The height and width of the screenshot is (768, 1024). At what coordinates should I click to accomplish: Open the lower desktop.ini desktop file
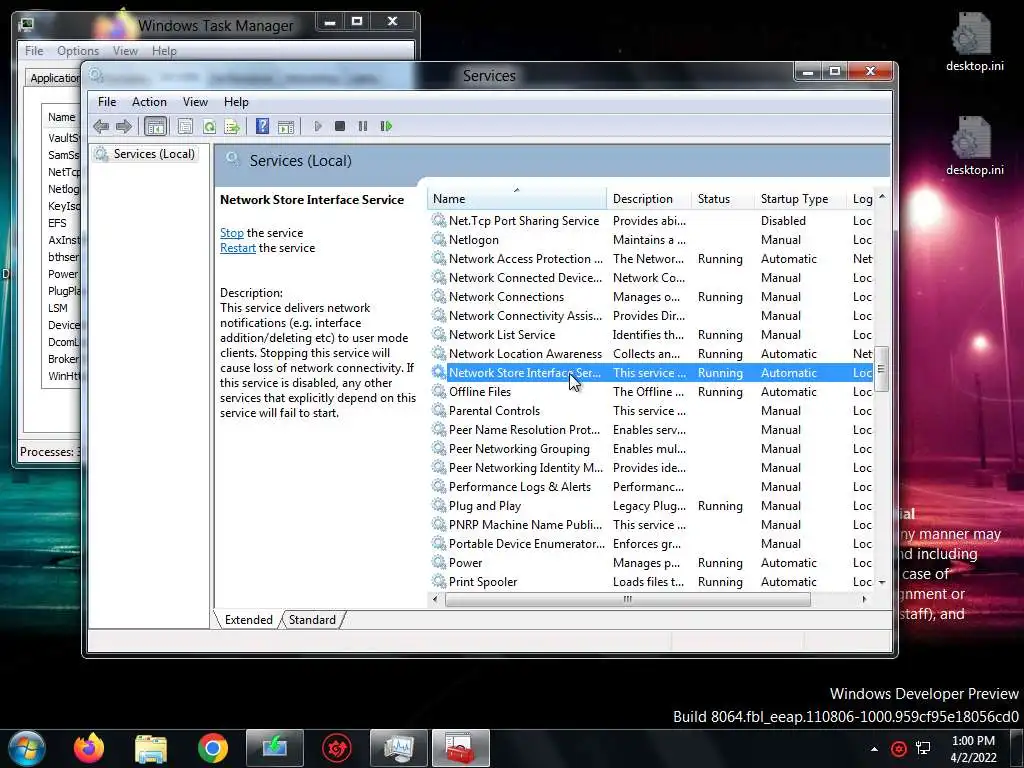pos(974,146)
